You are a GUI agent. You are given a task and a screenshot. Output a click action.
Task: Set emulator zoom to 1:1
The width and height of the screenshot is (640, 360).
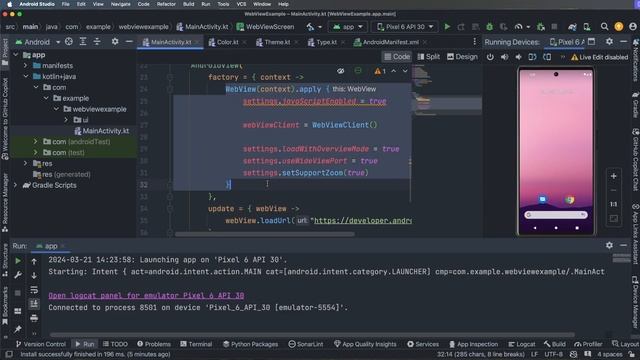point(613,204)
